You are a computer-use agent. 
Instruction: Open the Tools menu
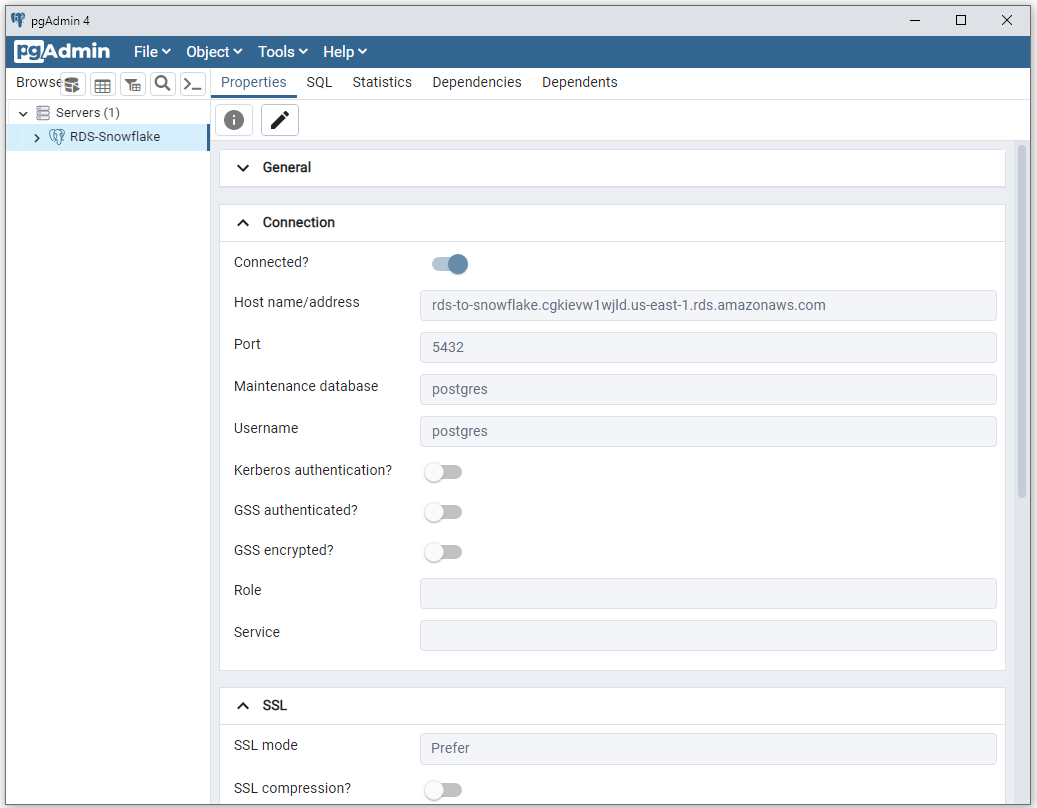click(282, 52)
